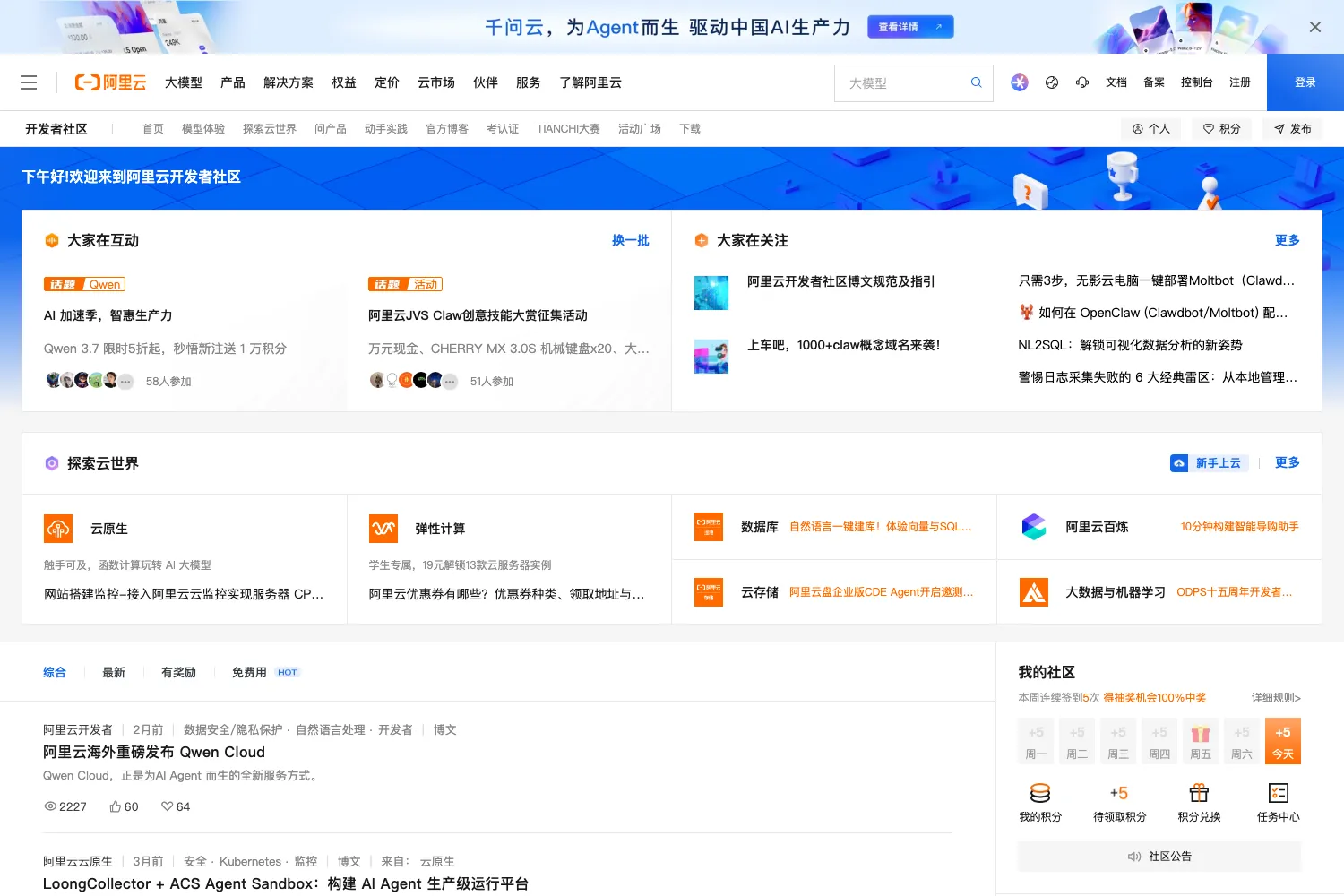This screenshot has width=1344, height=896.
Task: Click the 云原生 orange category icon
Action: pyautogui.click(x=58, y=529)
